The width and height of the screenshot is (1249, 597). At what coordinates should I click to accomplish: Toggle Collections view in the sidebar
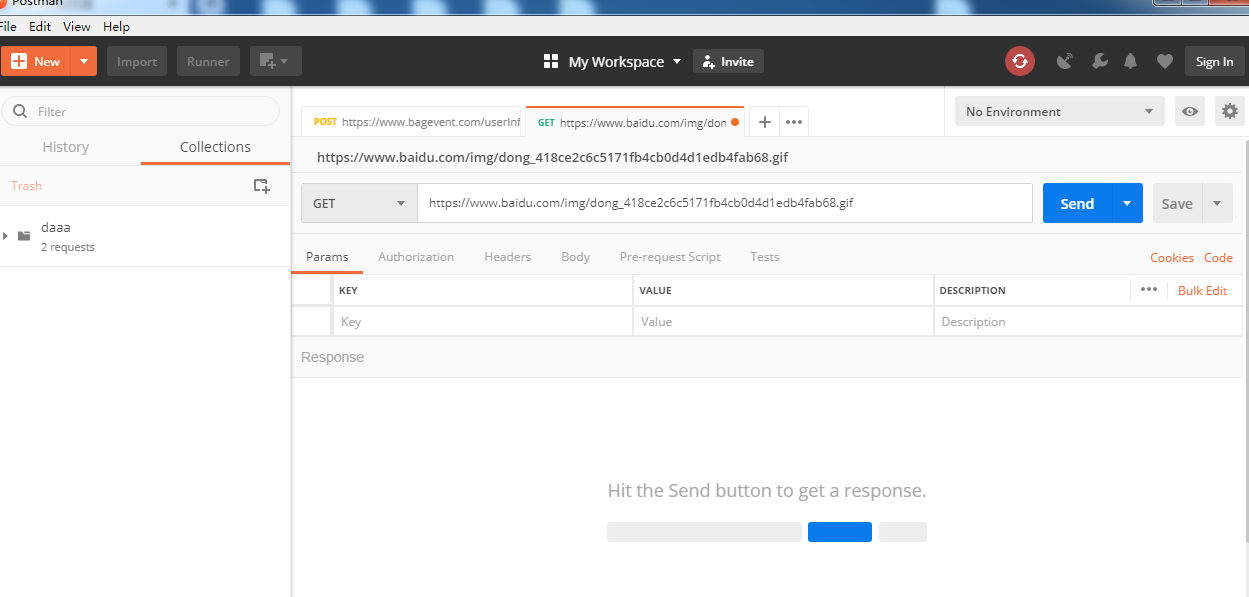click(214, 146)
